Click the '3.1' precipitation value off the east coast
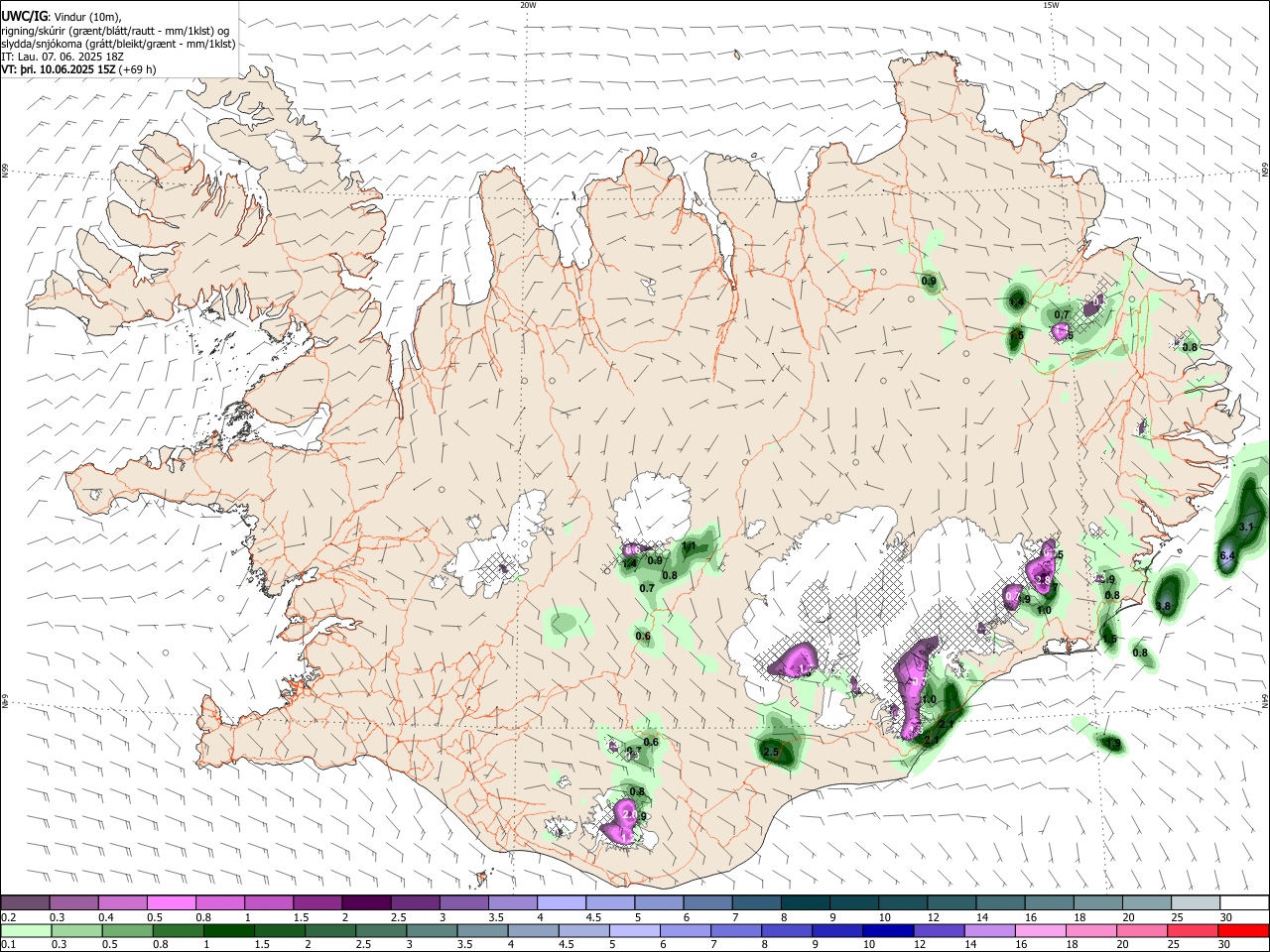The width and height of the screenshot is (1270, 952). [1247, 526]
